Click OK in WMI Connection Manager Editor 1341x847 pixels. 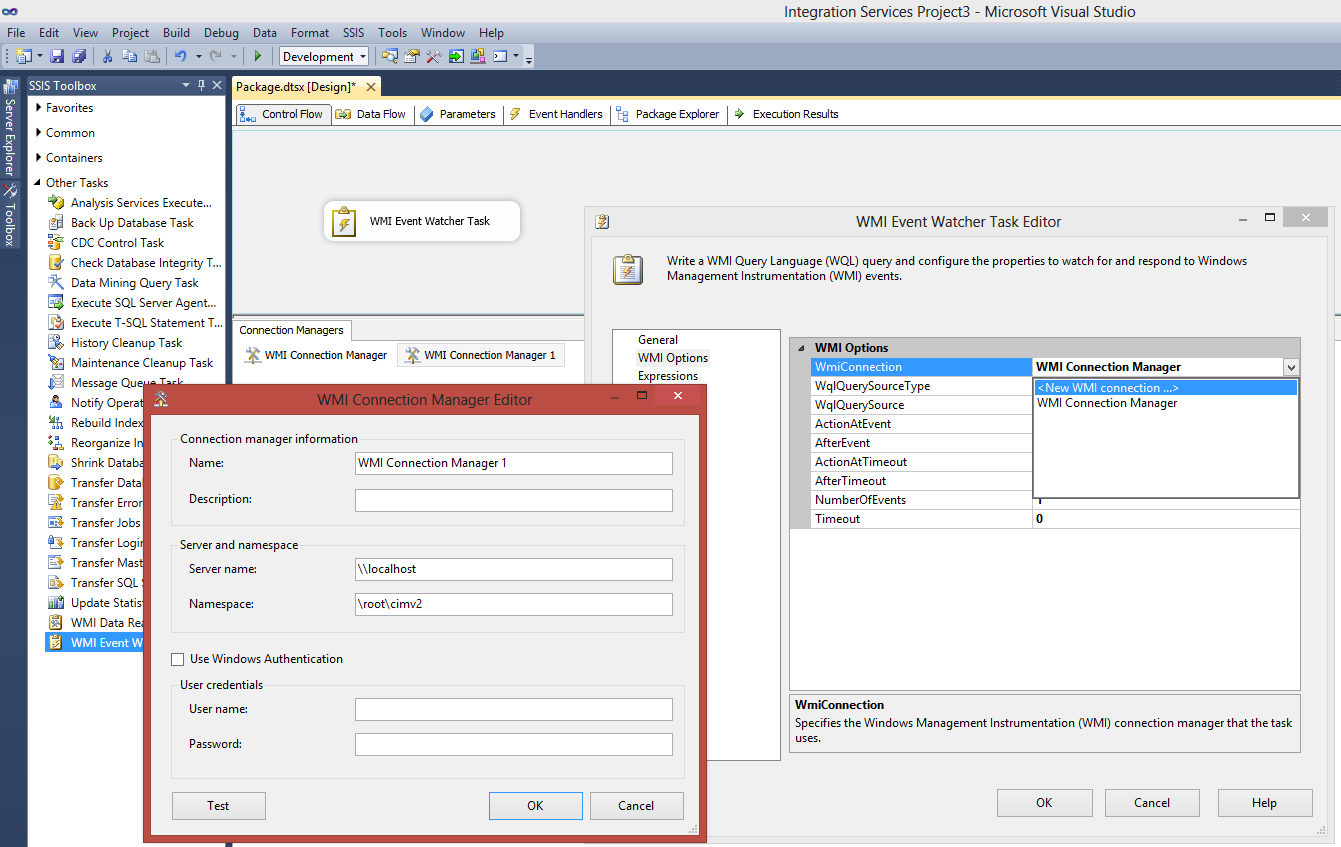[535, 806]
